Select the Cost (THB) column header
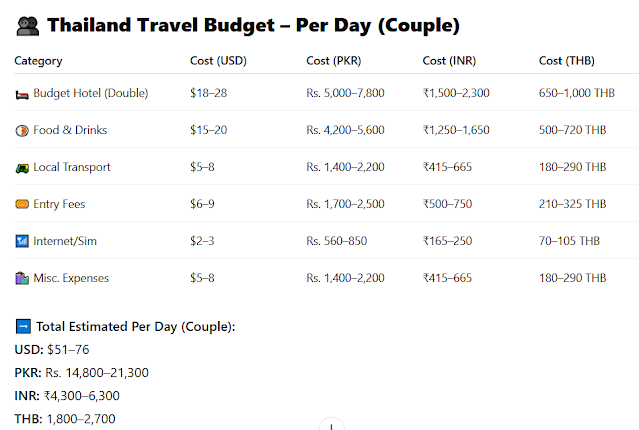Screen dimensions: 639x430 click(x=566, y=61)
